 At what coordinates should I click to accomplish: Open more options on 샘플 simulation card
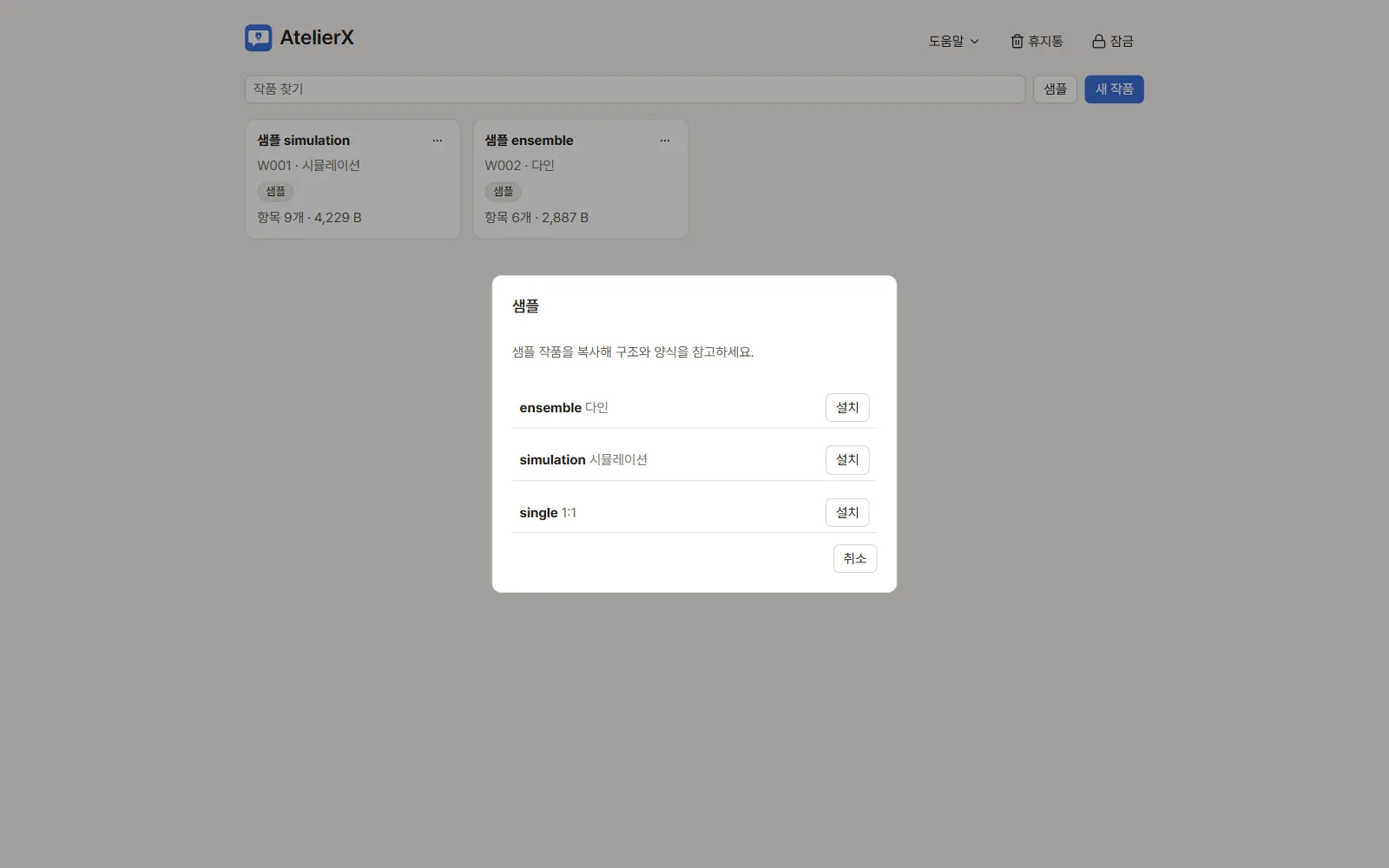(437, 141)
